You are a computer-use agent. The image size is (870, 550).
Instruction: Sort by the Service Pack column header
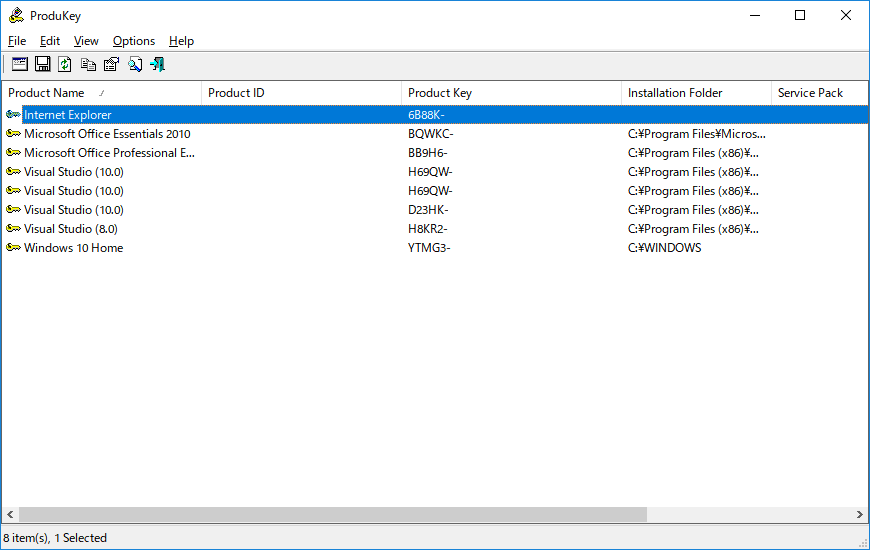pyautogui.click(x=820, y=93)
